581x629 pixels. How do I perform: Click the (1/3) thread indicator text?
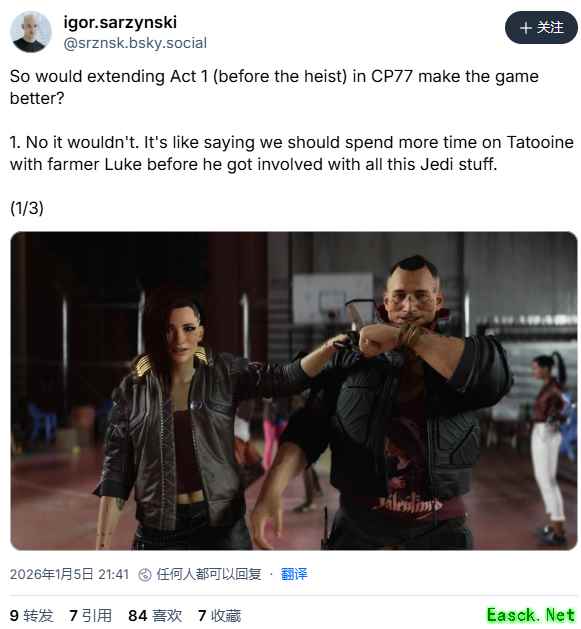[27, 208]
